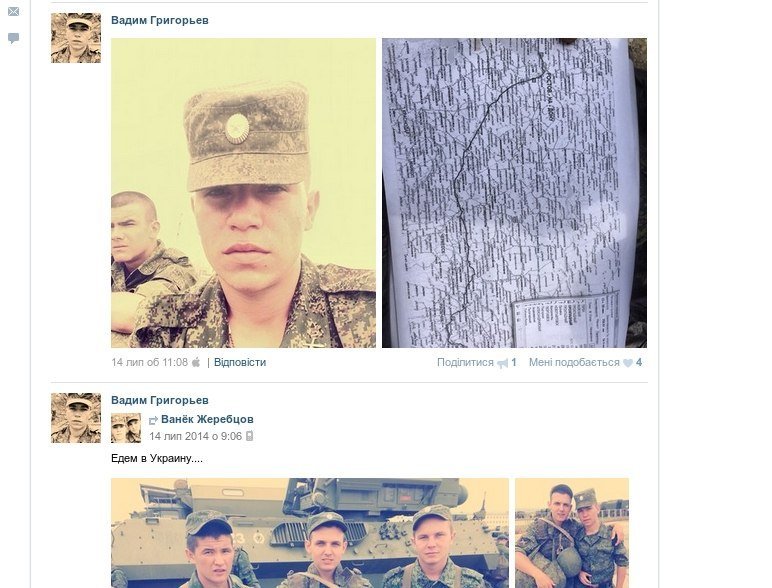The height and width of the screenshot is (588, 772).
Task: Open Вадим Григорьев name on second post
Action: [x=160, y=400]
